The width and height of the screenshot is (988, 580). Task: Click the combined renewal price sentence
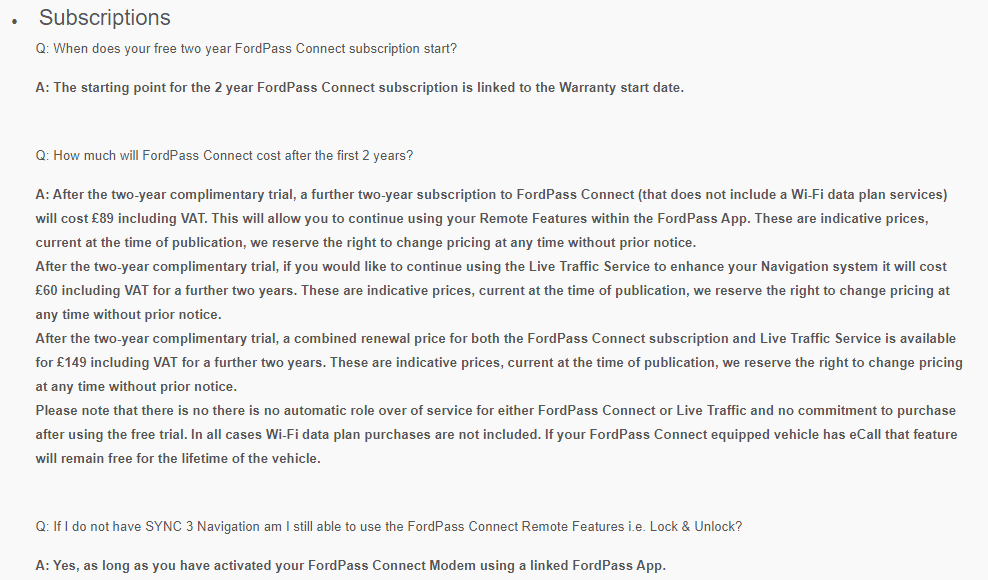click(x=496, y=339)
